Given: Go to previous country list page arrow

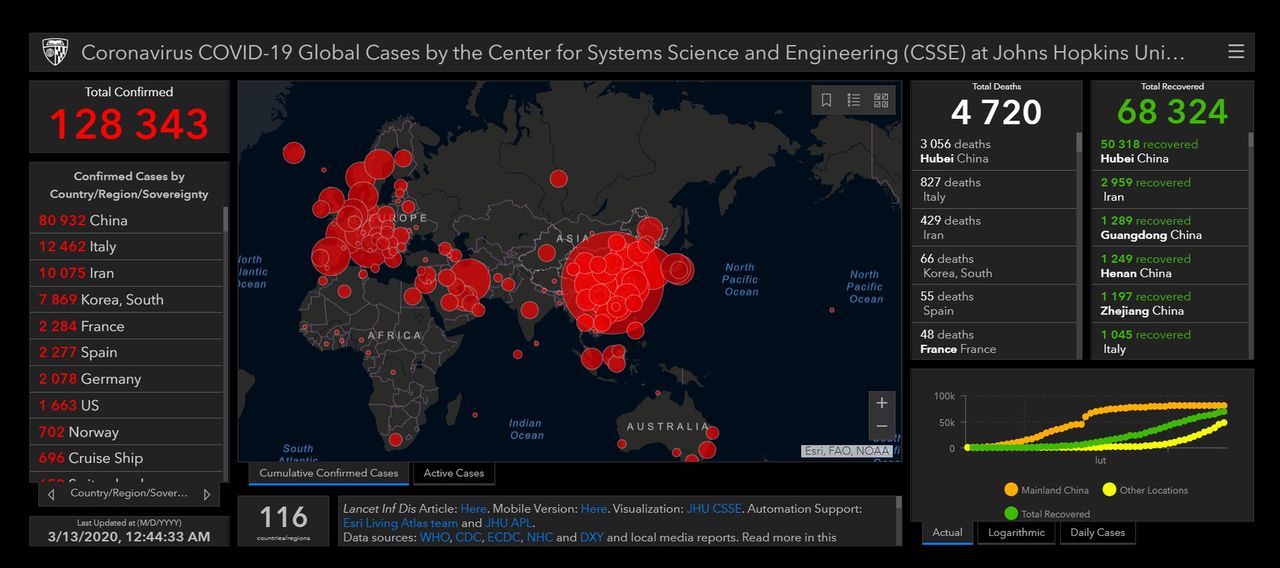Looking at the screenshot, I should [x=52, y=494].
